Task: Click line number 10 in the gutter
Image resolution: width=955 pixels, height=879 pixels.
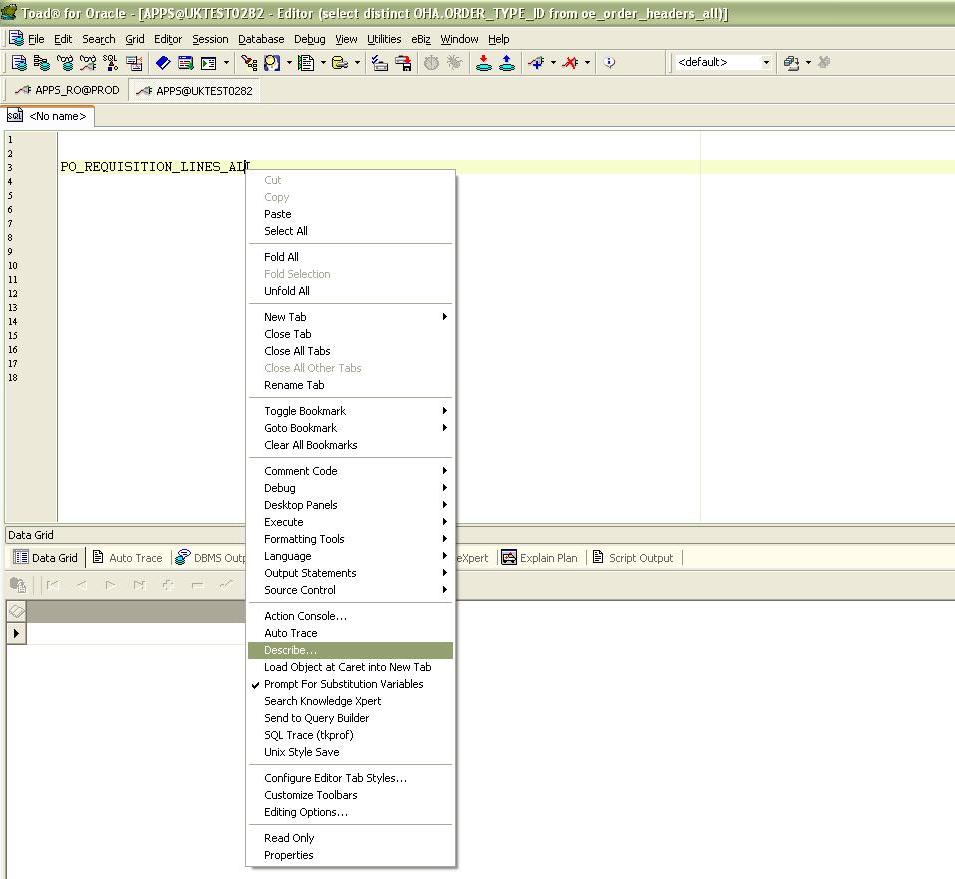Action: tap(13, 266)
